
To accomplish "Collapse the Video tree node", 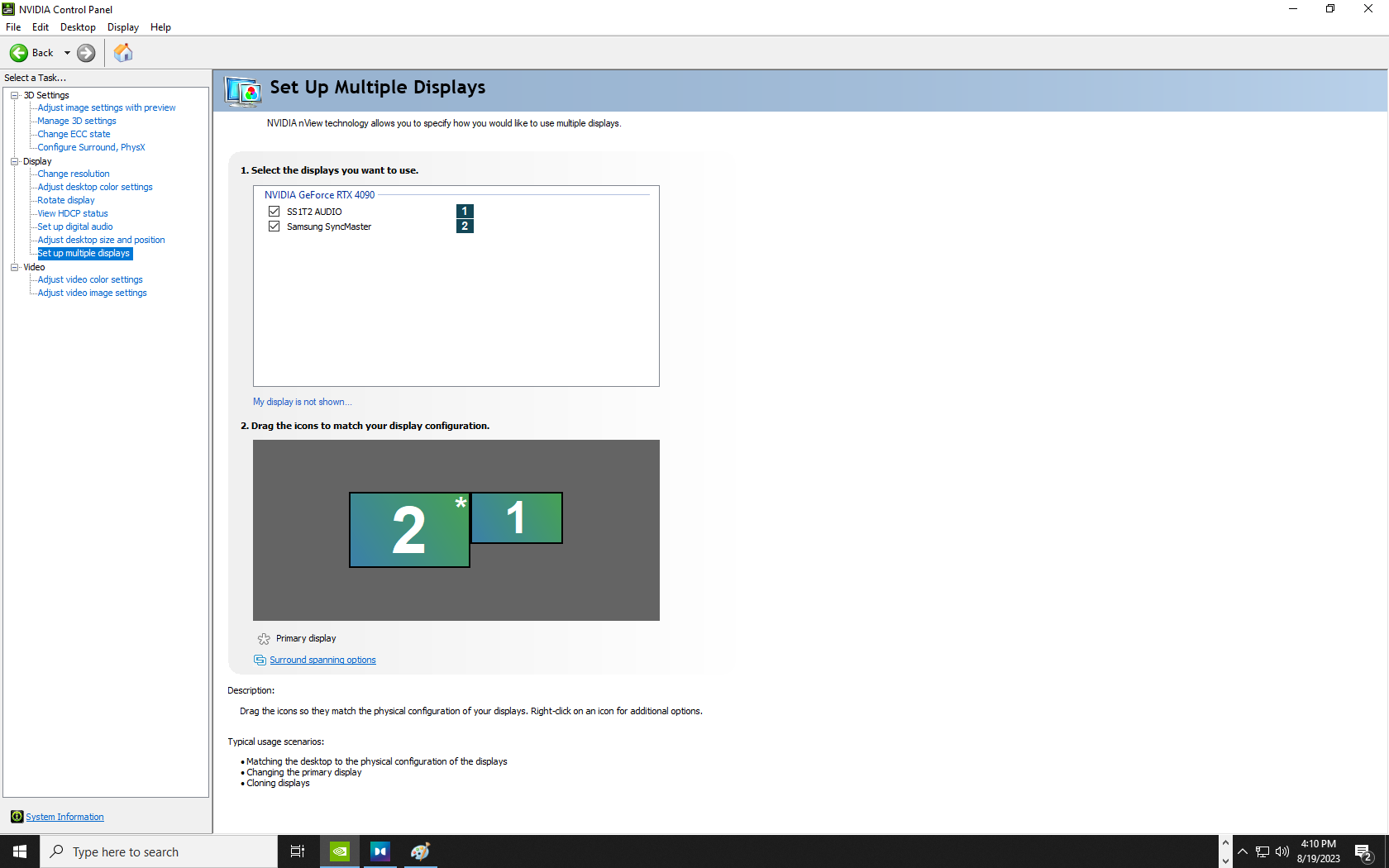I will 15,267.
